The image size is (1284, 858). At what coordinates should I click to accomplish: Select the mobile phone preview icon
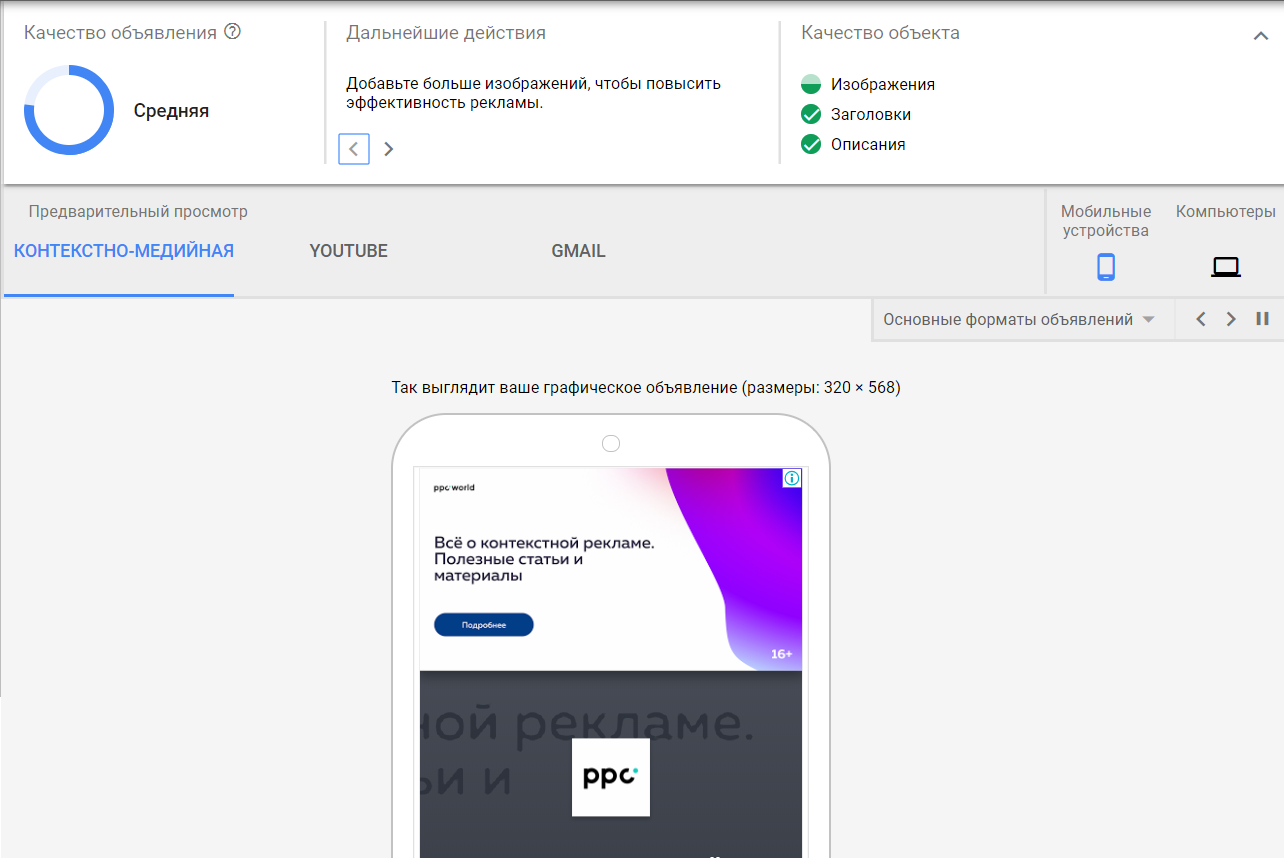click(x=1105, y=267)
